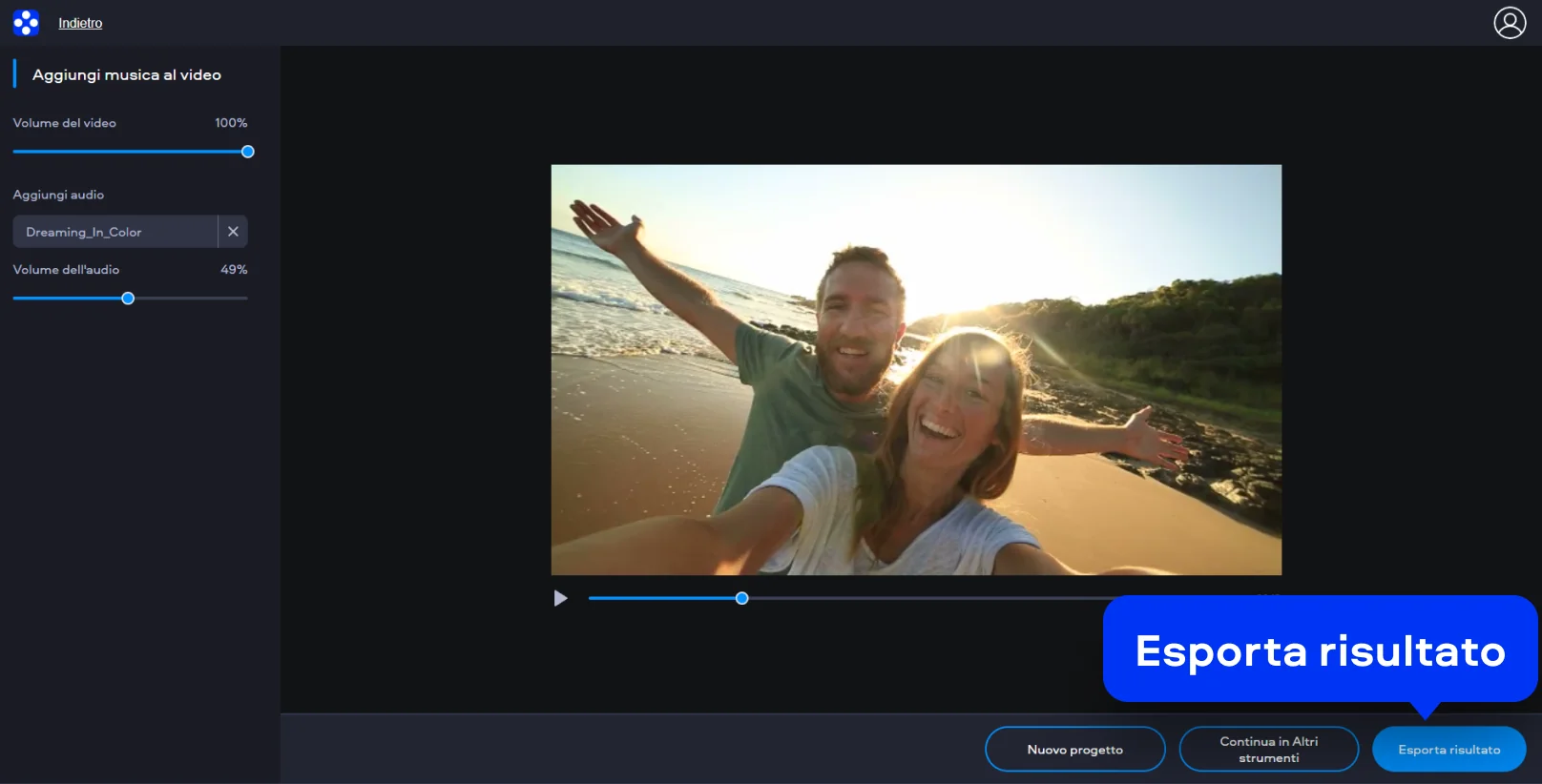Select the Dreaming_In_Color audio file field
The height and width of the screenshot is (784, 1542).
[x=115, y=232]
